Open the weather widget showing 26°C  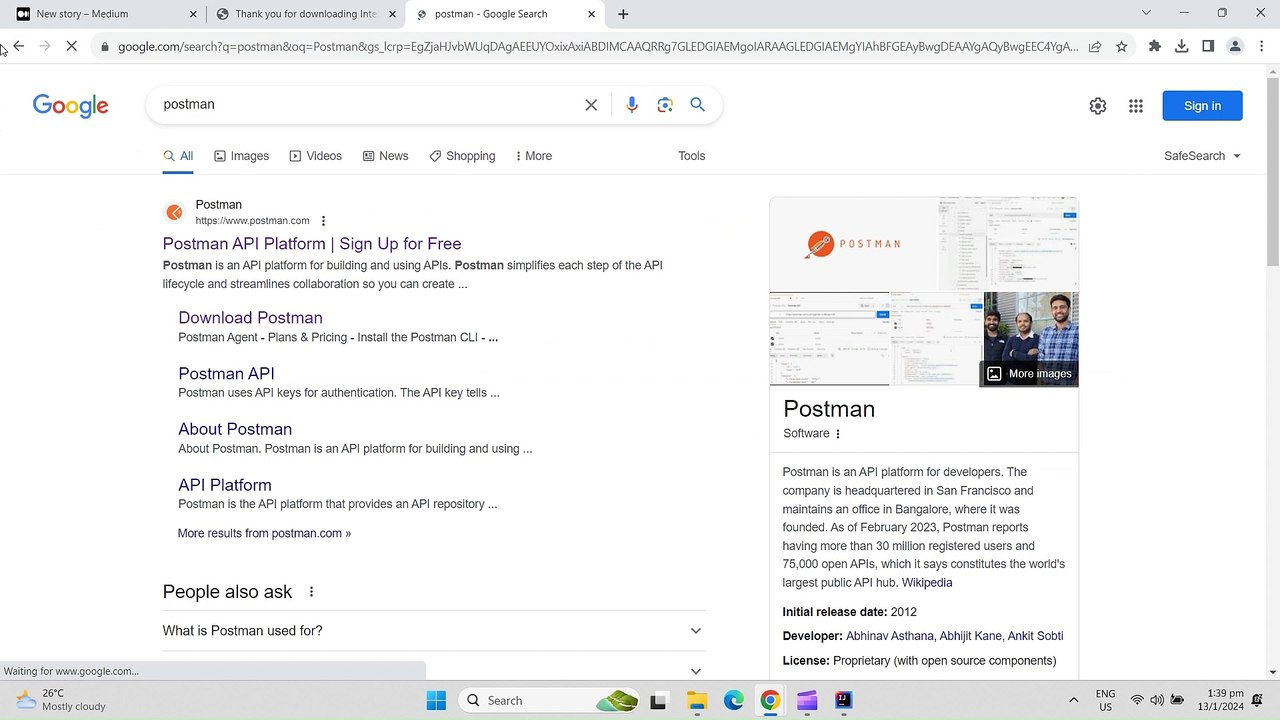(62, 700)
